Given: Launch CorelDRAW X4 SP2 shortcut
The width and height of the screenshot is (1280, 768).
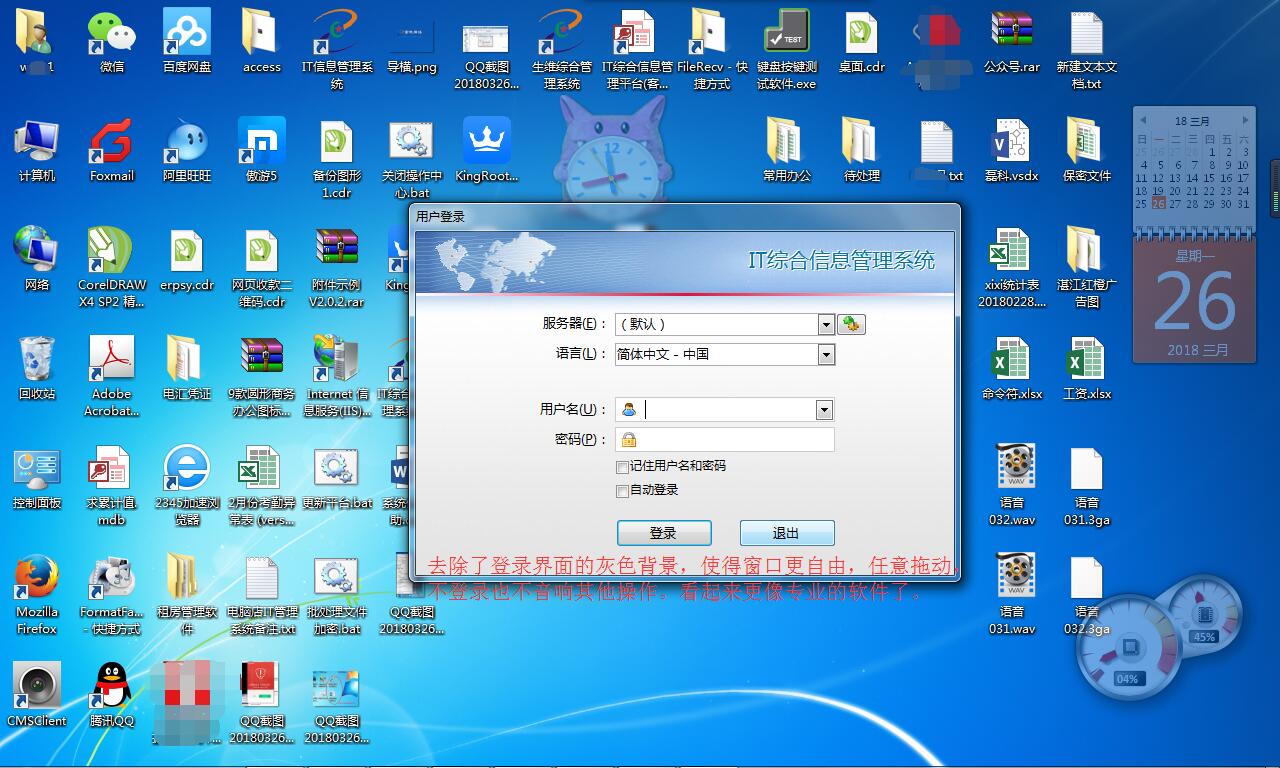Looking at the screenshot, I should click(x=112, y=268).
